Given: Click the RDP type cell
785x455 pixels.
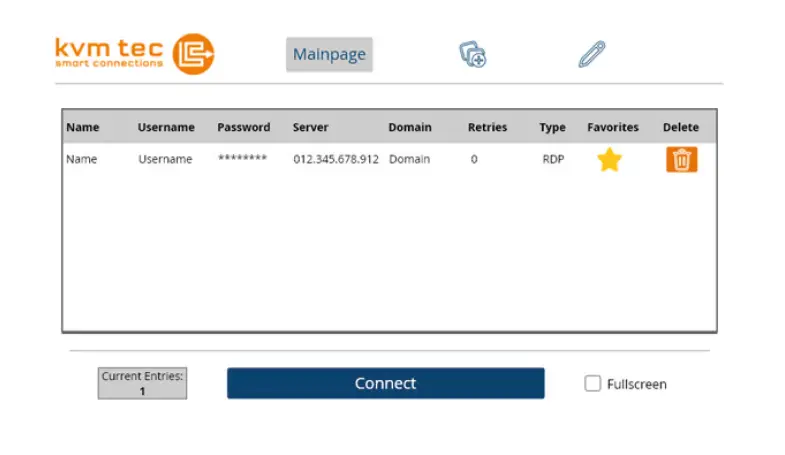Looking at the screenshot, I should pos(553,159).
